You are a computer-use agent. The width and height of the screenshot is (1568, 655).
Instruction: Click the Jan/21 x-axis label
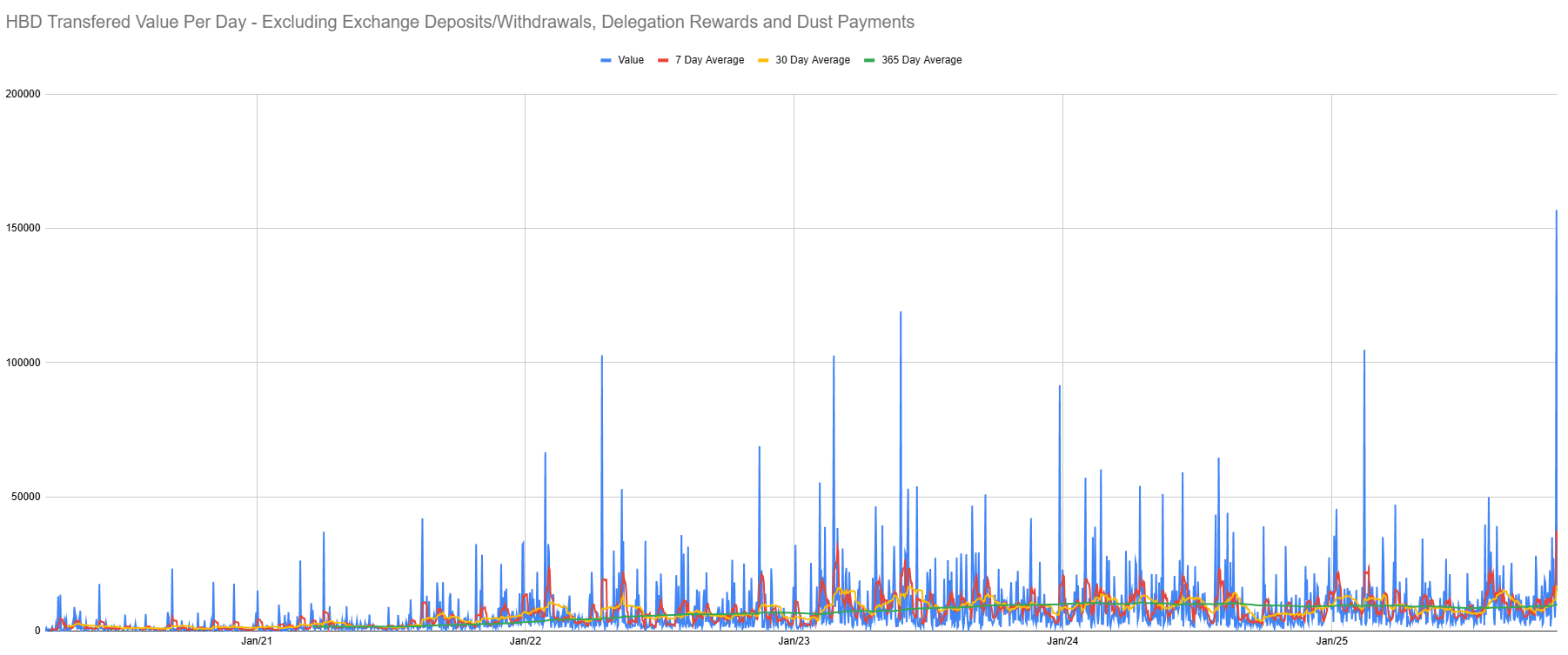[257, 641]
